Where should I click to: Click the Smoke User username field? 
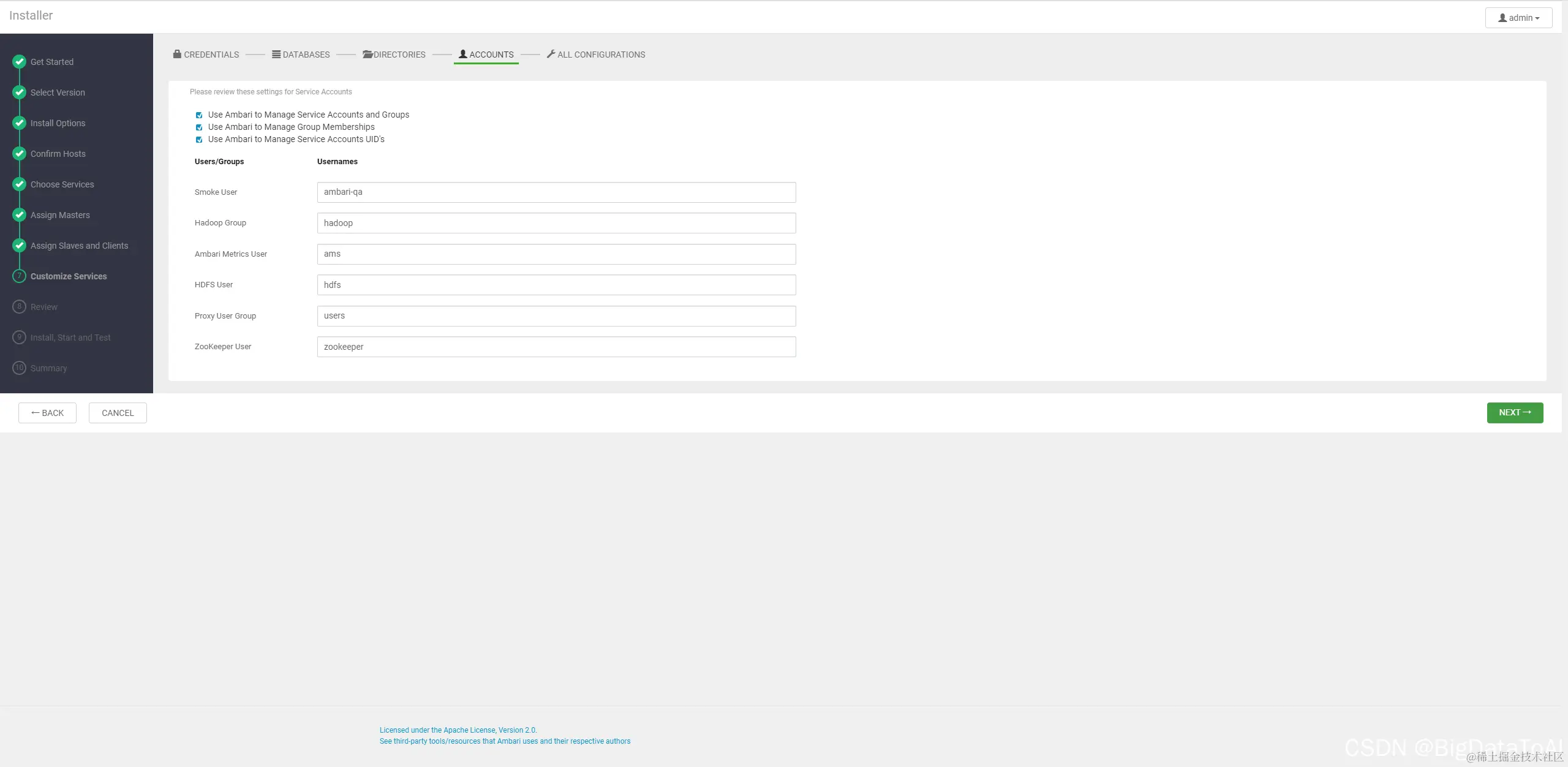coord(556,192)
